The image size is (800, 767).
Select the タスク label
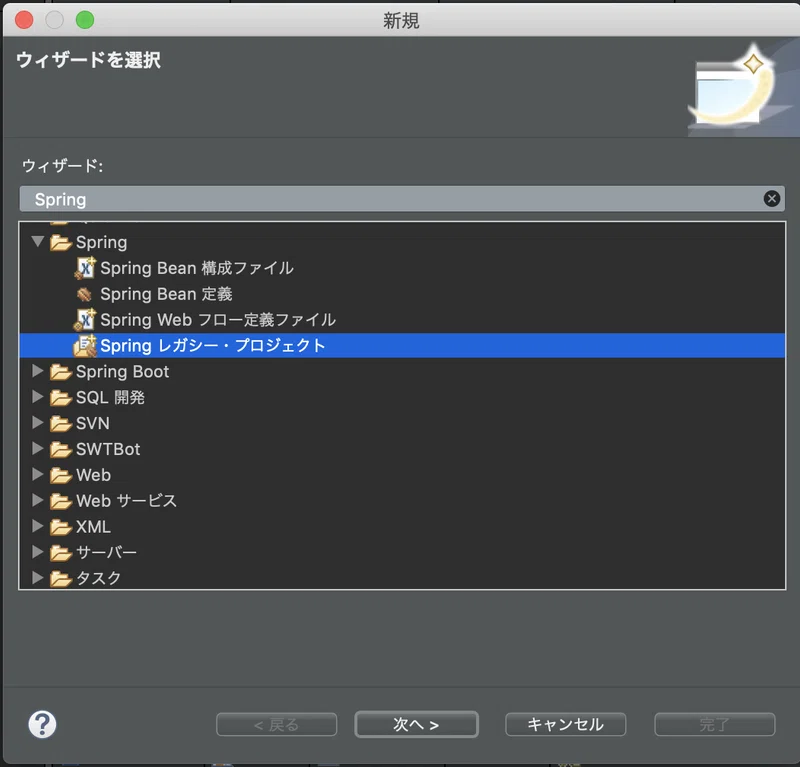pos(98,579)
